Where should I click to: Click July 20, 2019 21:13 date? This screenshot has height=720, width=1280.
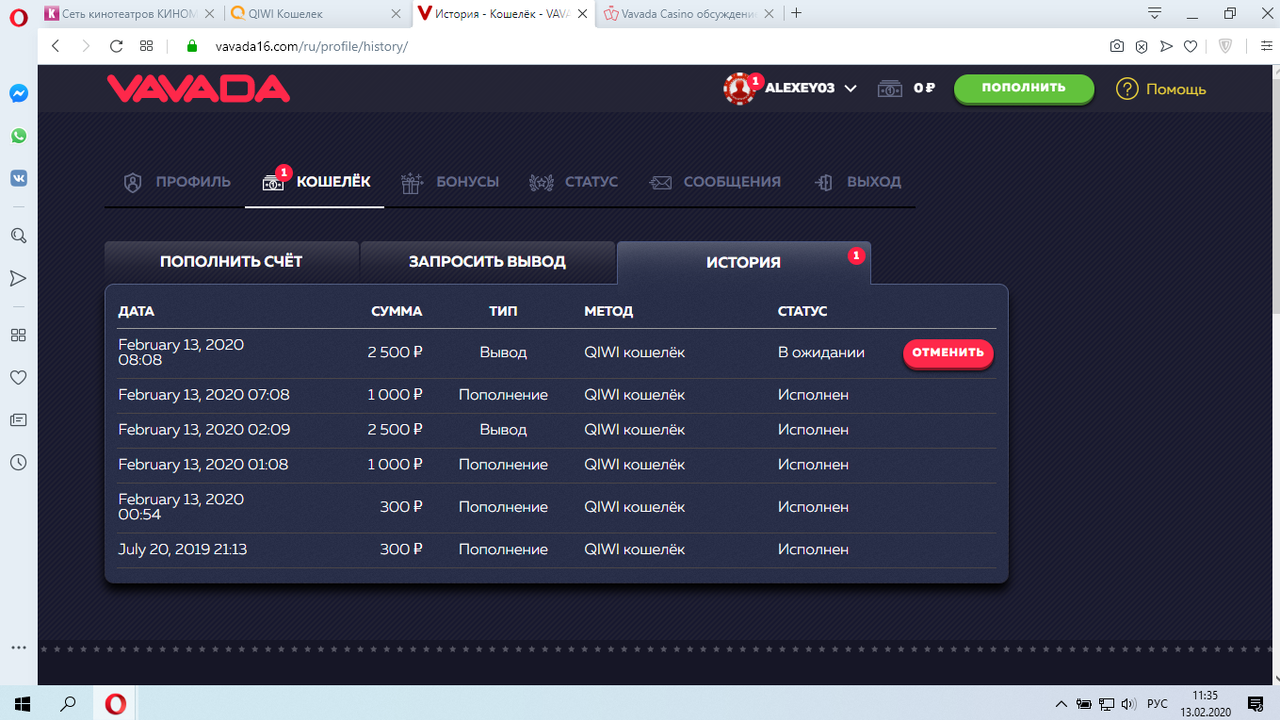coord(182,549)
